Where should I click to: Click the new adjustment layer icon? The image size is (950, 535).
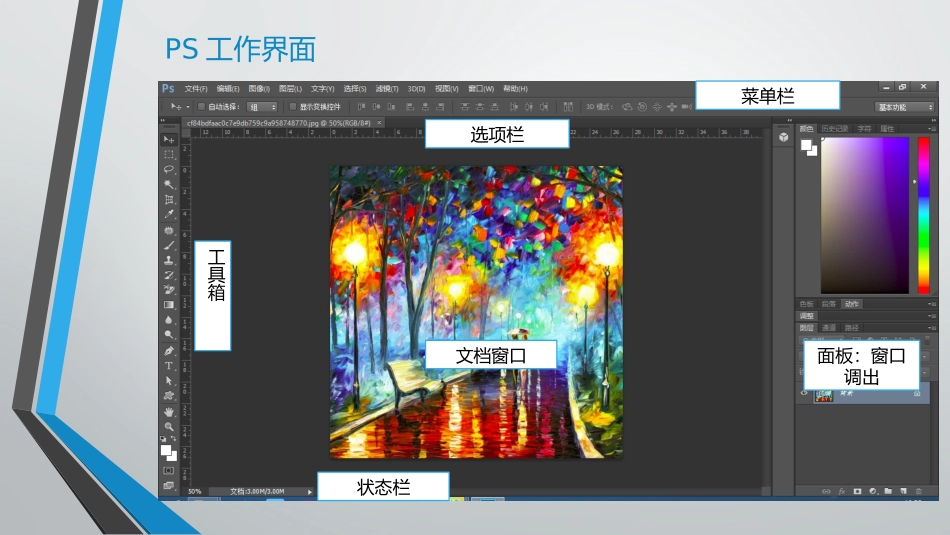tap(873, 491)
